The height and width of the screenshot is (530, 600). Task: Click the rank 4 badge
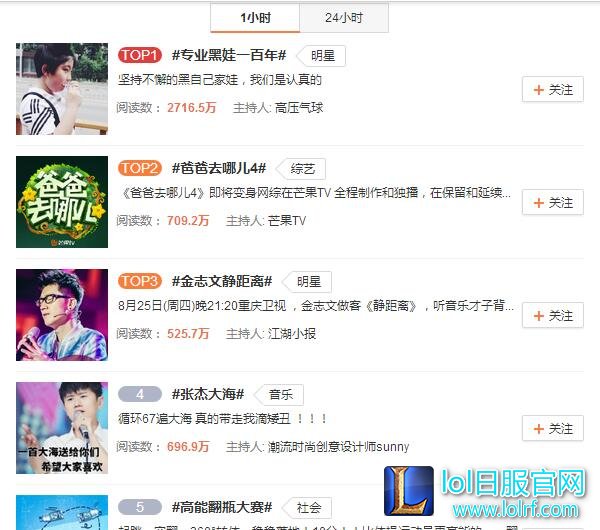coord(140,394)
